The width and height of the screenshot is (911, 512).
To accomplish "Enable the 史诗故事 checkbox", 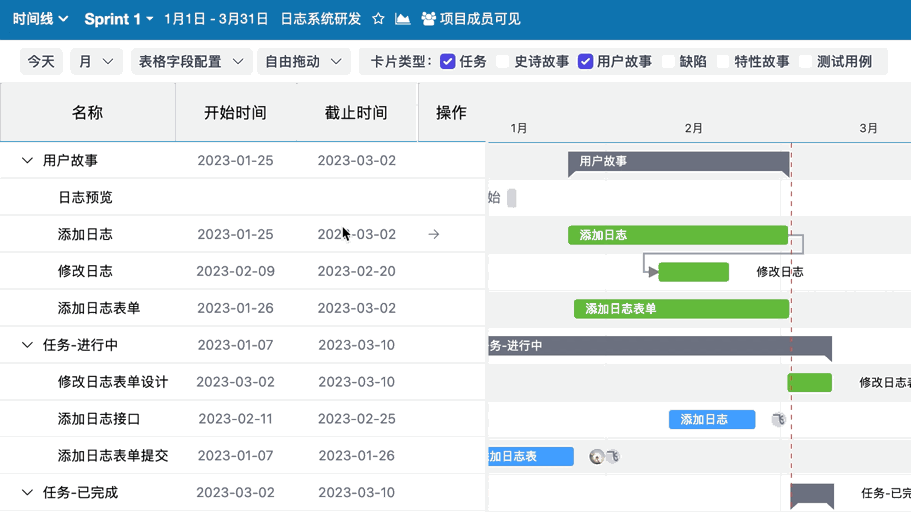I will 503,62.
